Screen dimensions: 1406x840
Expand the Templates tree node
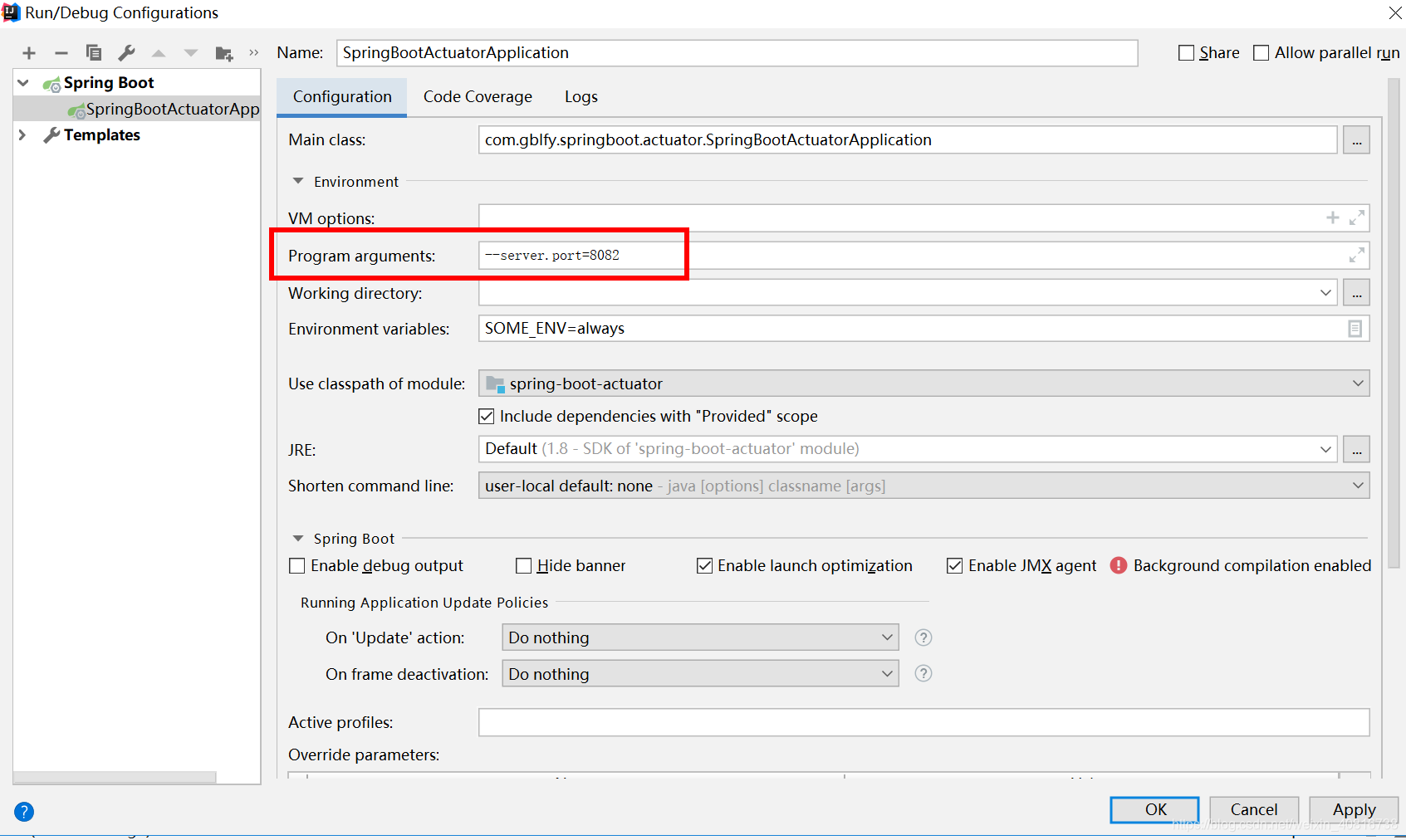pyautogui.click(x=22, y=134)
